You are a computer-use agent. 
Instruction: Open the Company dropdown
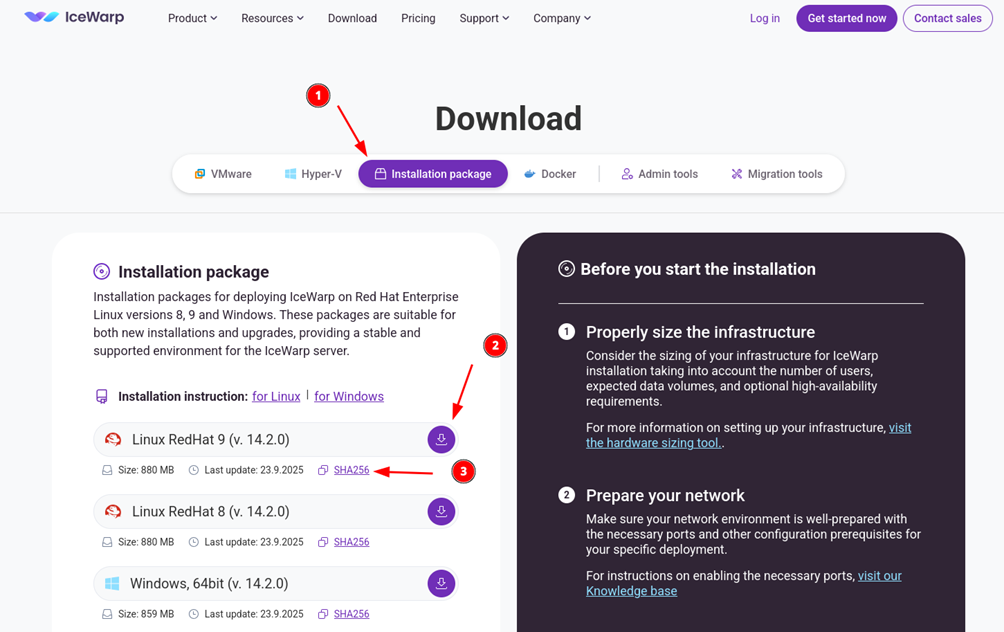[561, 18]
